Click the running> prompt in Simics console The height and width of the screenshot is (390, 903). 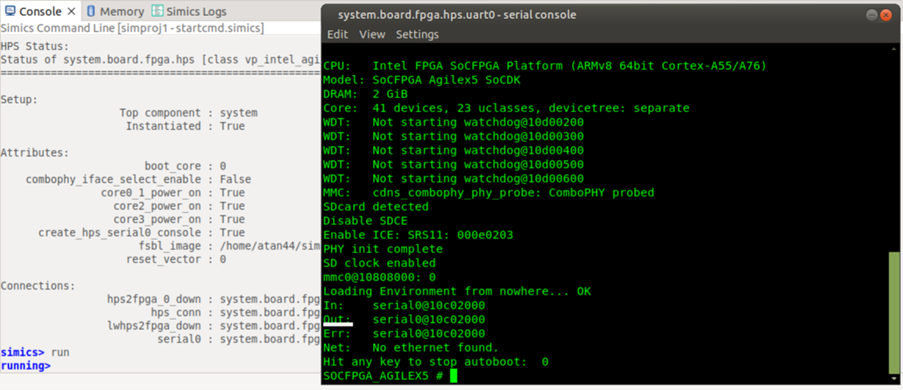pos(25,365)
